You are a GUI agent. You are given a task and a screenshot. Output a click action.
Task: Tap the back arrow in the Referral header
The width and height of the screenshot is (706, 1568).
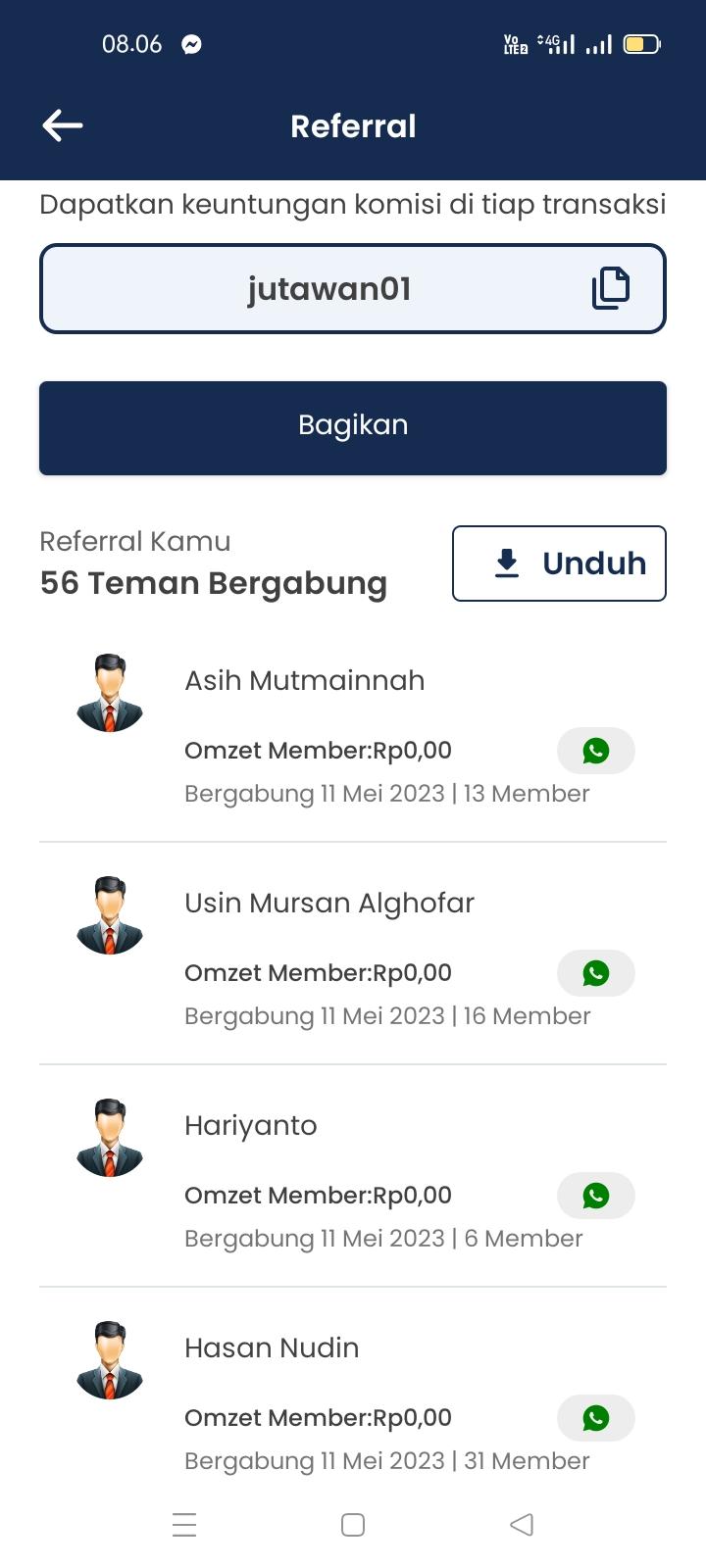[63, 125]
